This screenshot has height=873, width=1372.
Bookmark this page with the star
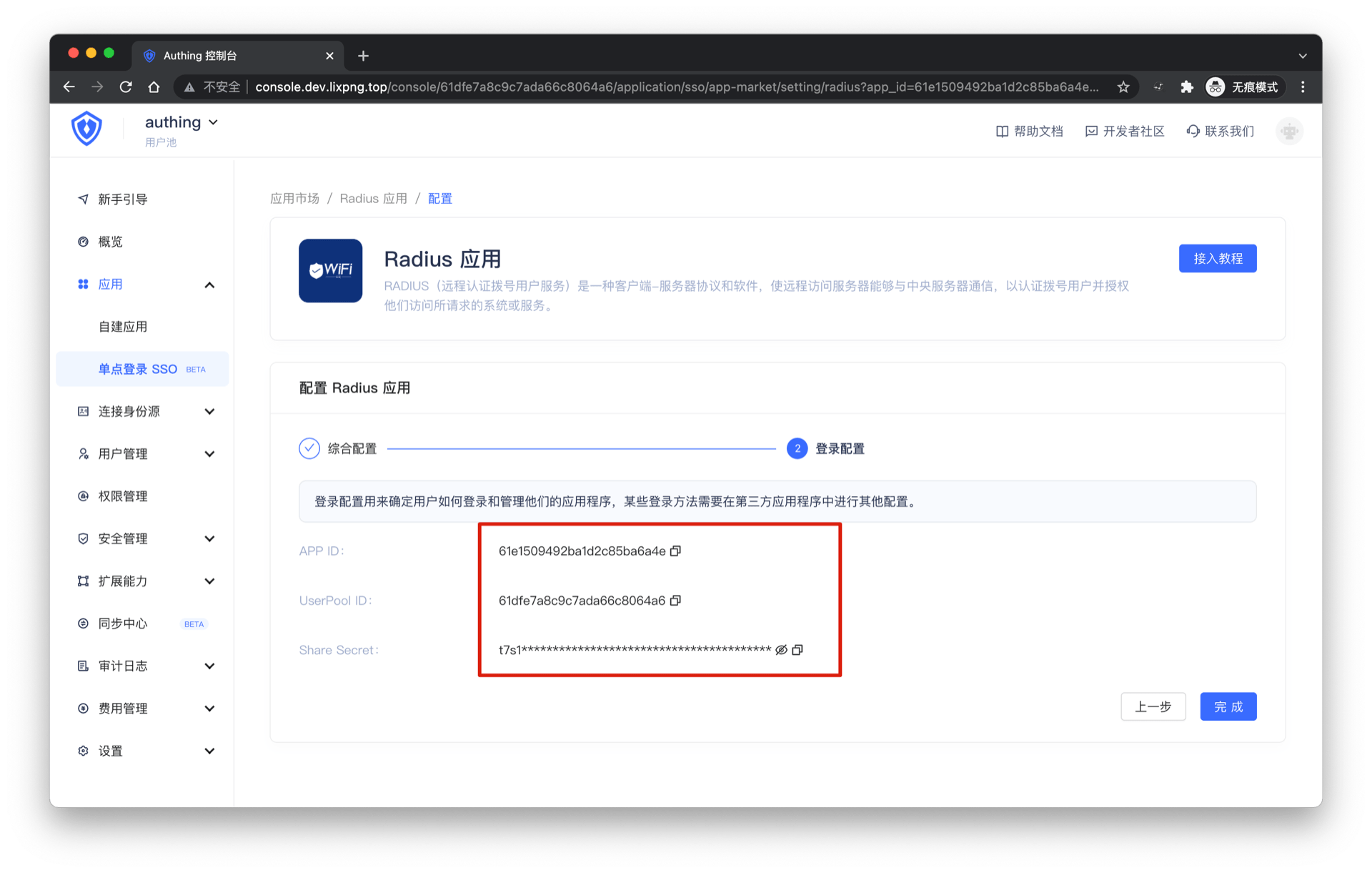point(1123,87)
